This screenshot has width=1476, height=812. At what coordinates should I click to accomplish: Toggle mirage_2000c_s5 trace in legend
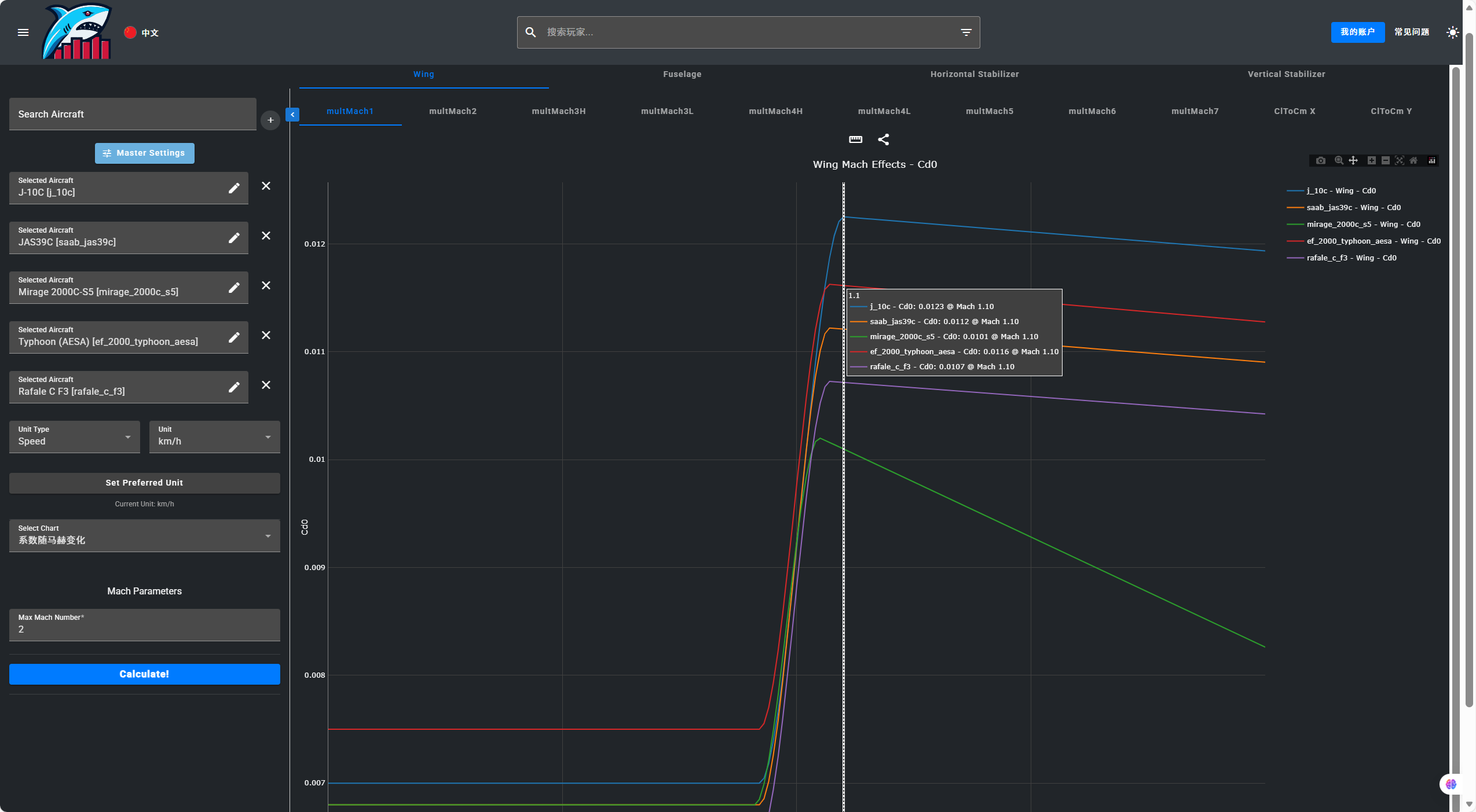1363,224
